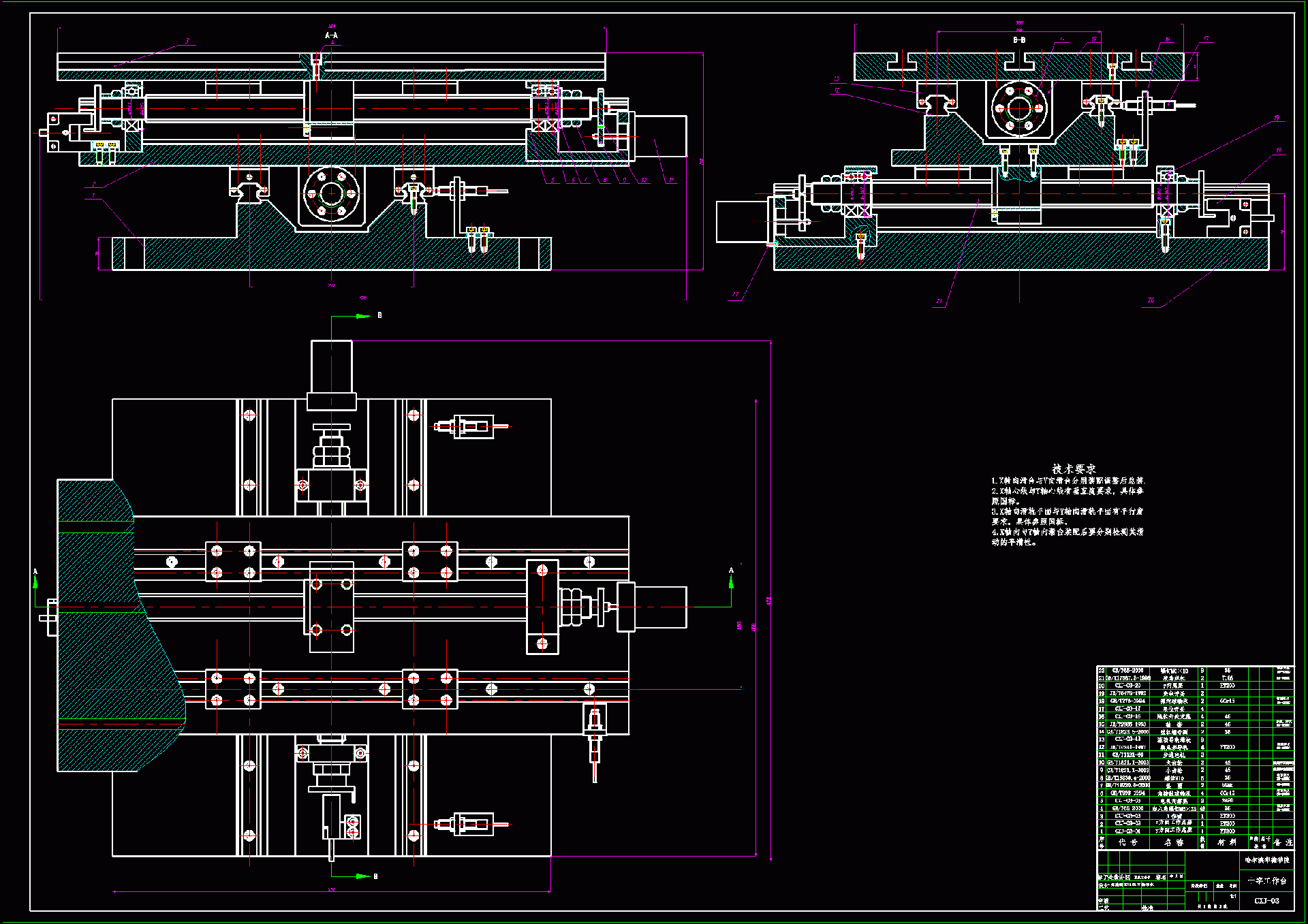Click the A-A section view label
Image resolution: width=1308 pixels, height=924 pixels.
[x=331, y=35]
